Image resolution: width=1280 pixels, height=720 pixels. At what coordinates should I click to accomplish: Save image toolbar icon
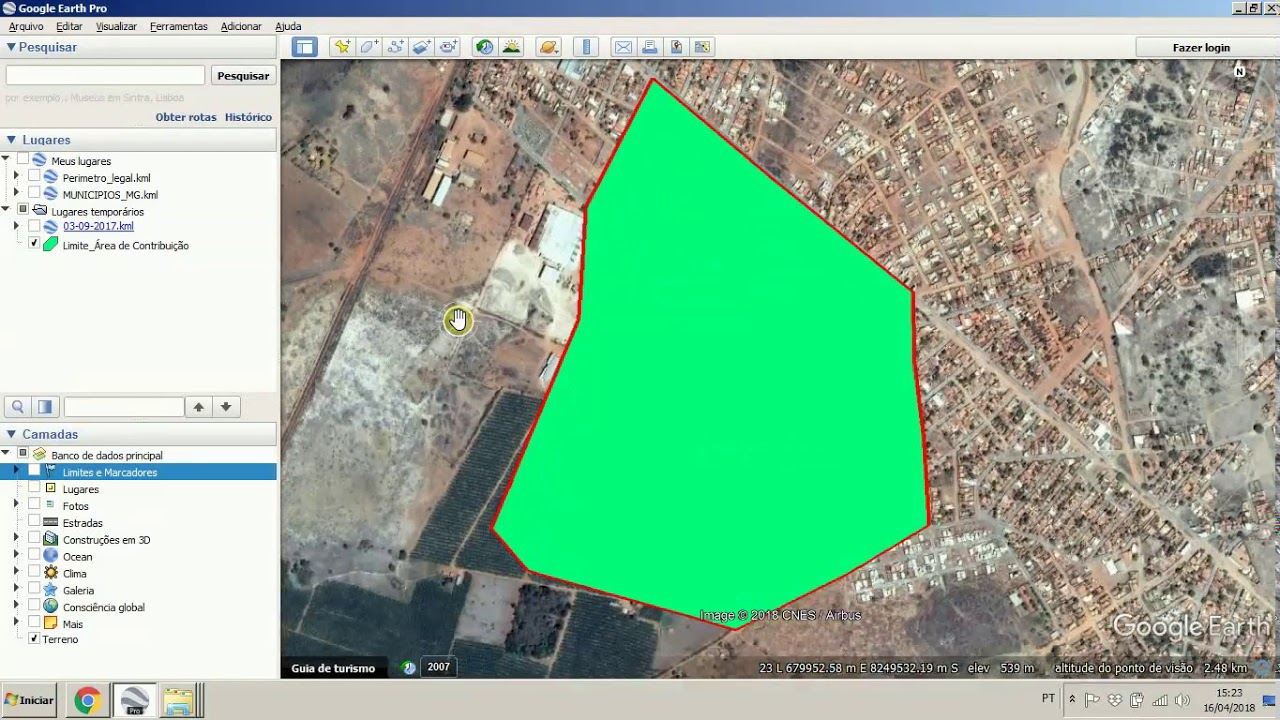(676, 47)
